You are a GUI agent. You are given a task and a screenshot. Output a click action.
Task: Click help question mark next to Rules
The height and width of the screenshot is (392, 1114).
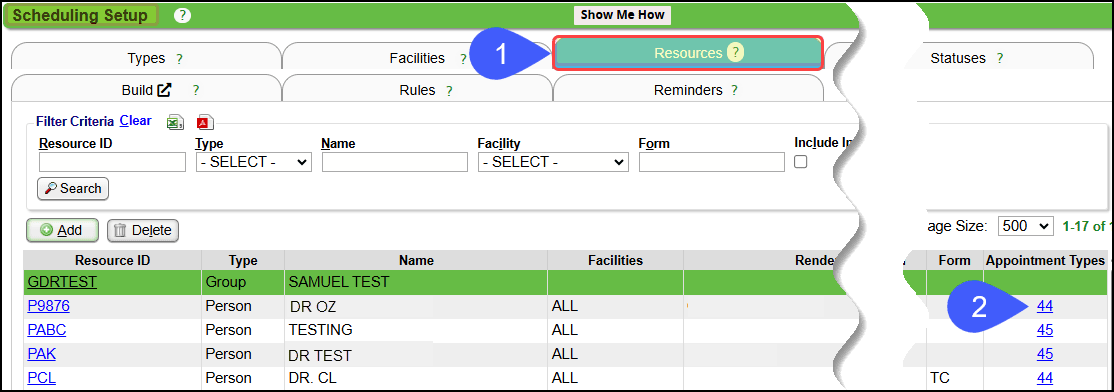[449, 91]
